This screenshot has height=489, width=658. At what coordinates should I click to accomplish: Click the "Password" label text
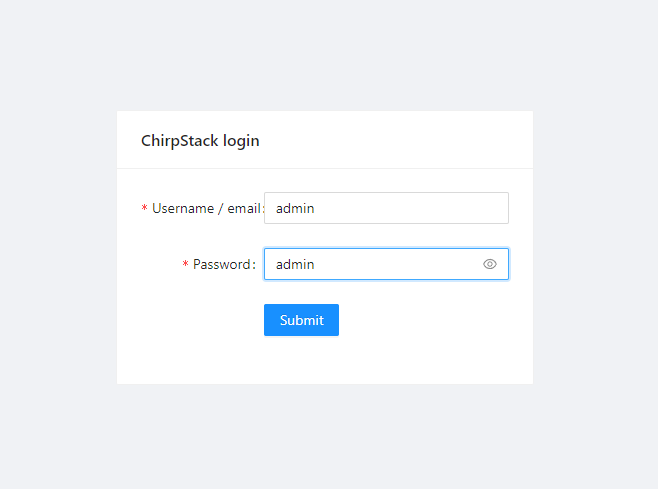tap(222, 264)
